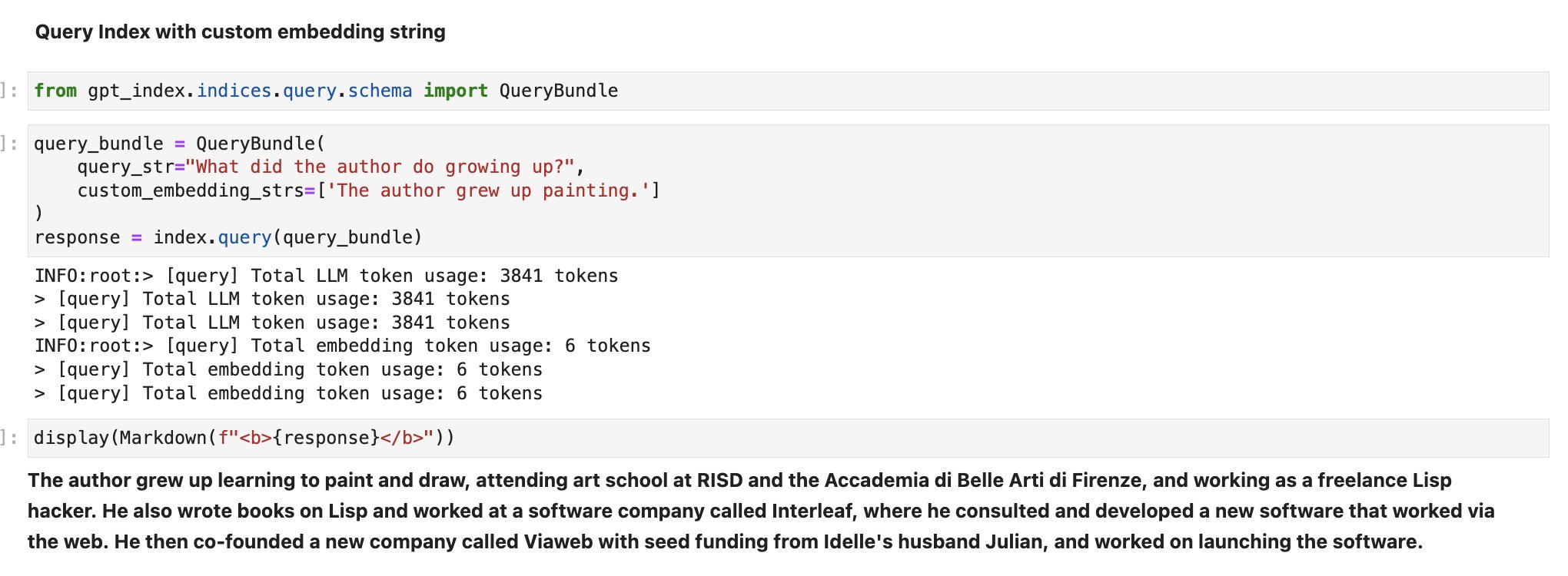Click the 'index.query(query_bundle)' line
This screenshot has height=576, width=1568.
tap(287, 237)
